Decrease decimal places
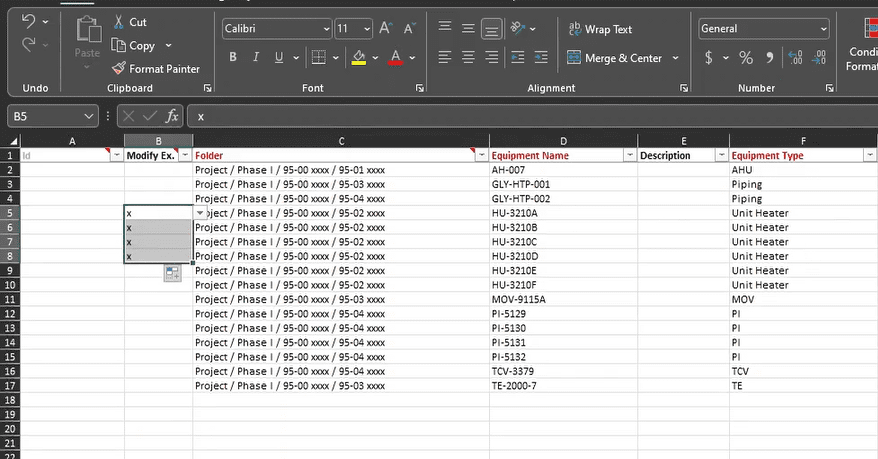878x459 pixels. coord(819,57)
